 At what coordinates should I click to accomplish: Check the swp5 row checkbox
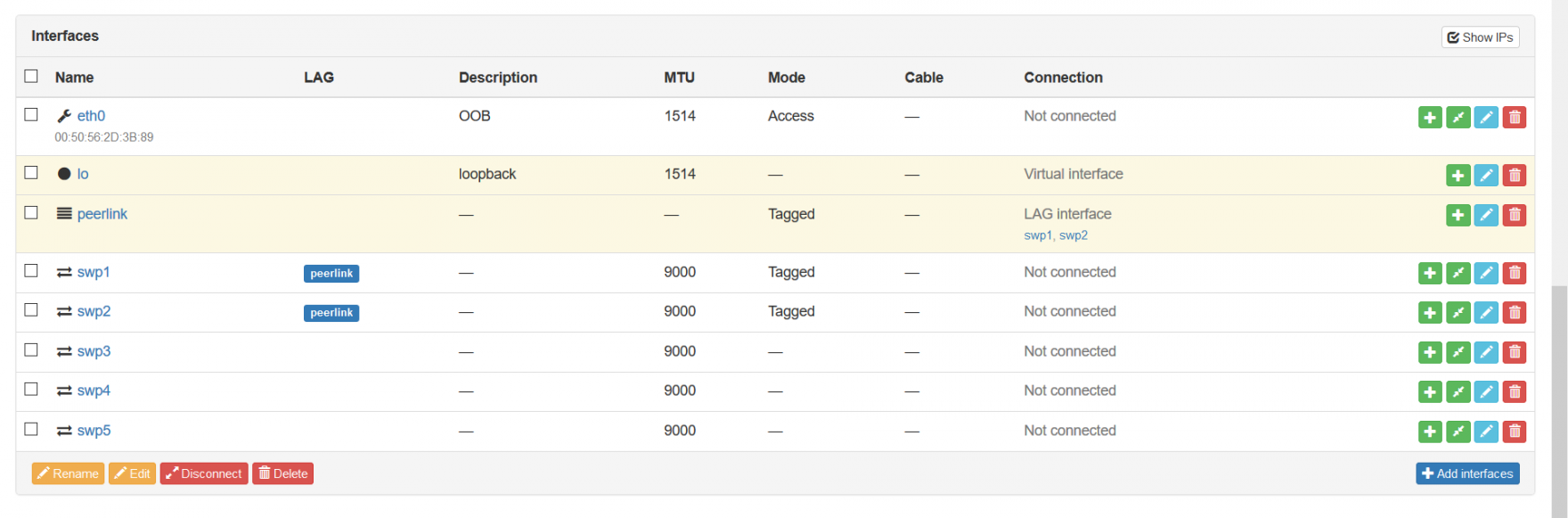pos(31,429)
